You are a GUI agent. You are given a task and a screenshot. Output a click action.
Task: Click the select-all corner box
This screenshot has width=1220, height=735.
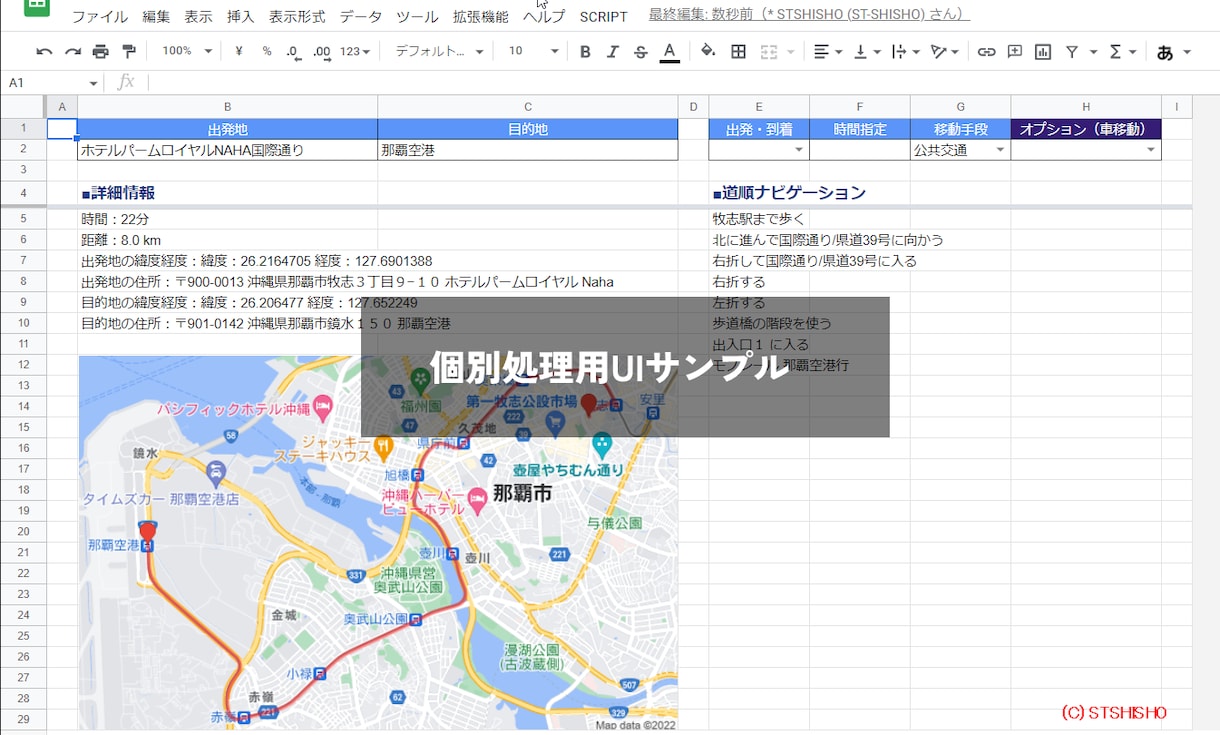pyautogui.click(x=23, y=106)
